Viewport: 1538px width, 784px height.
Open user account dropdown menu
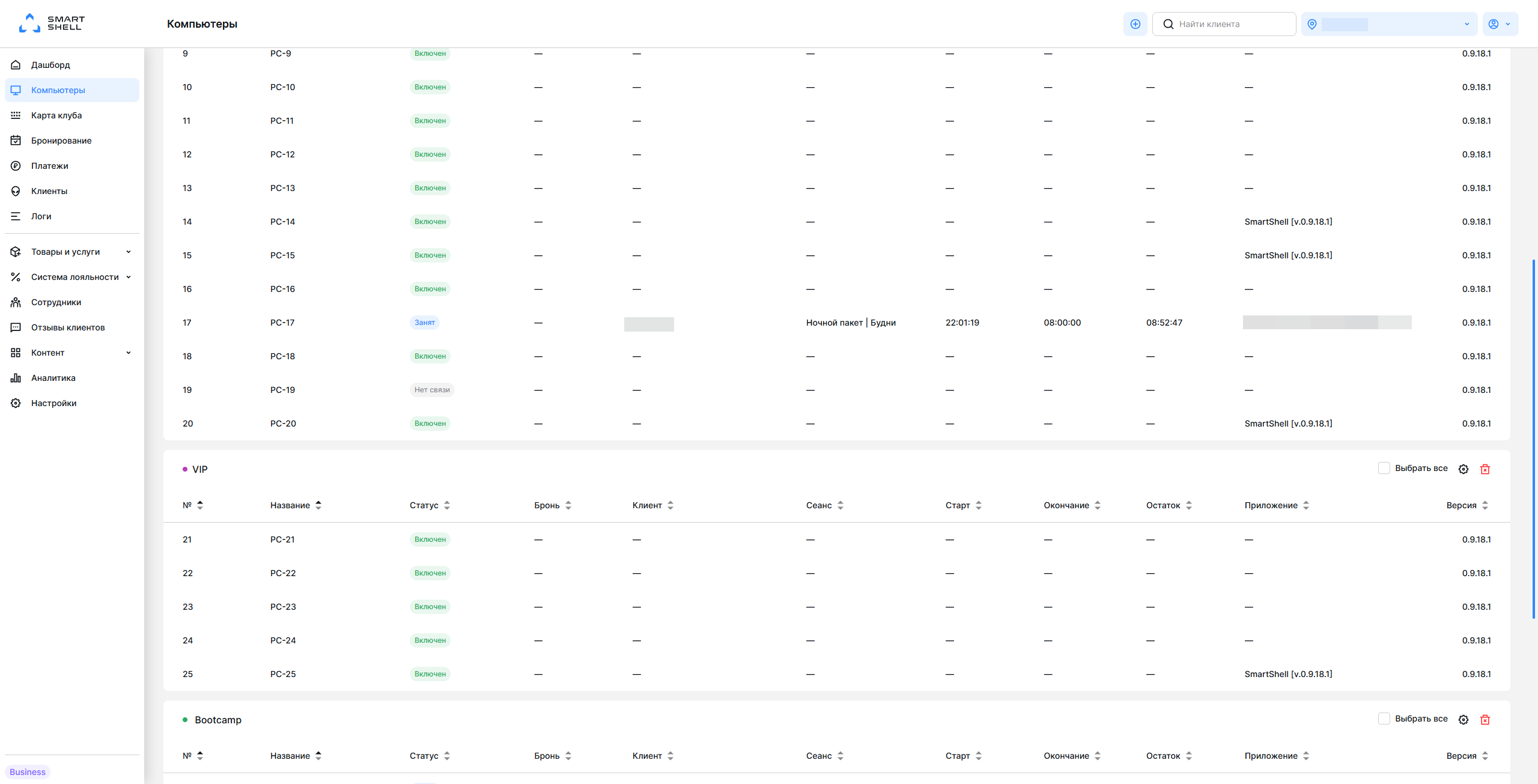tap(1500, 24)
